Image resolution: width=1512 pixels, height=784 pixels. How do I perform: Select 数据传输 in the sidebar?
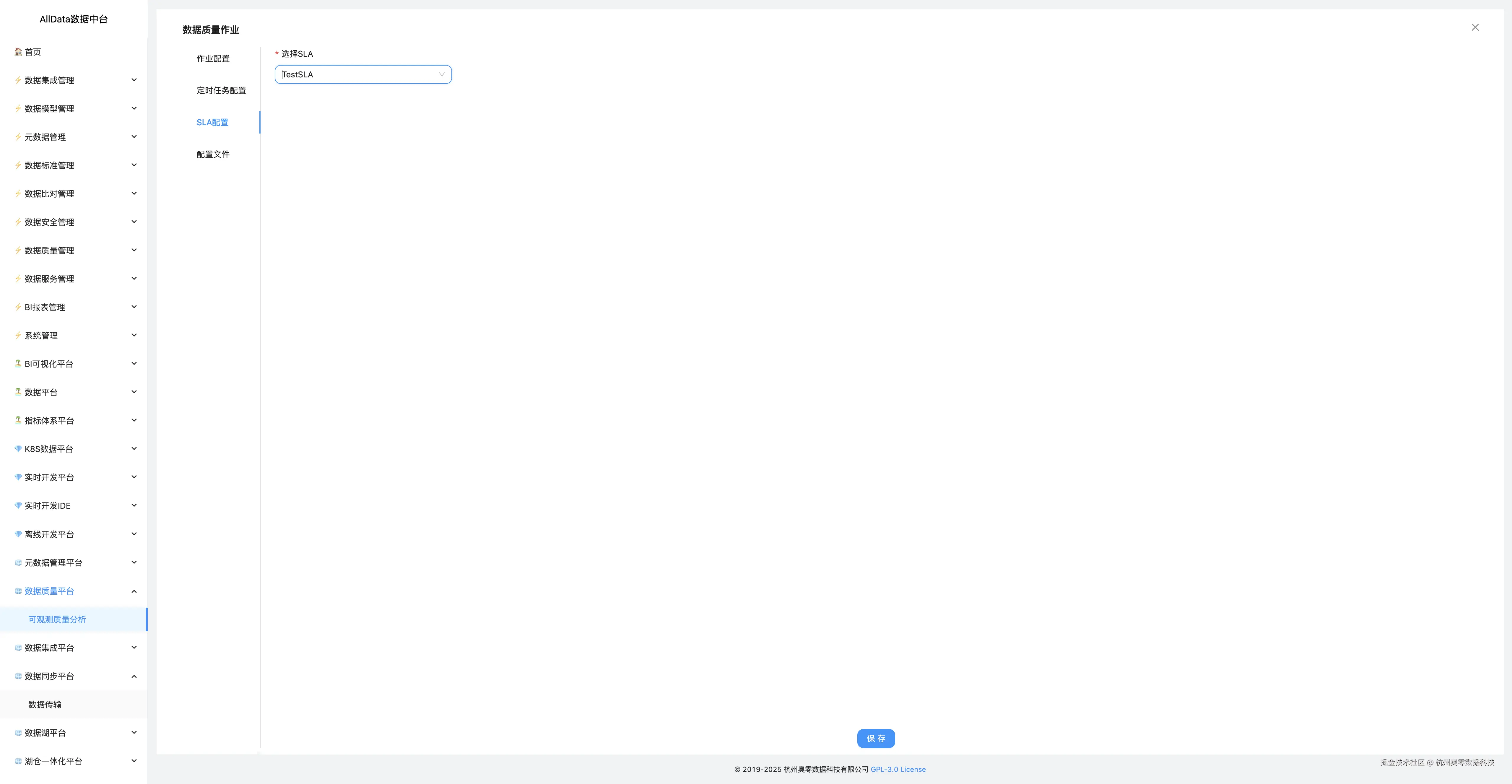[x=45, y=704]
